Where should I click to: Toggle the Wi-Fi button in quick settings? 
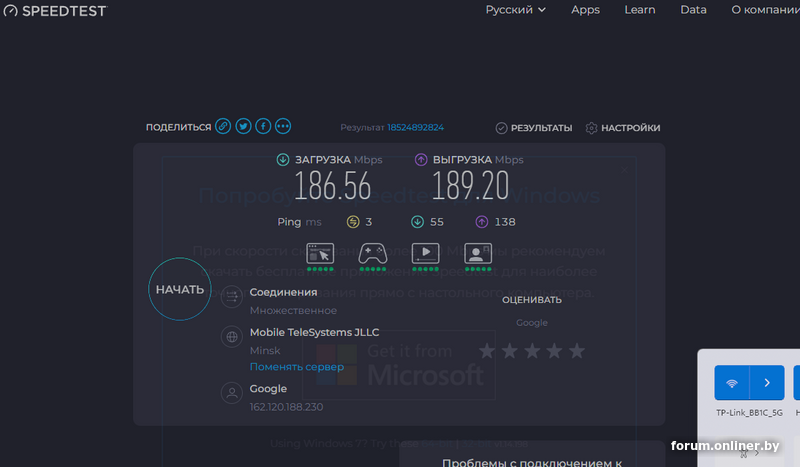coord(732,383)
